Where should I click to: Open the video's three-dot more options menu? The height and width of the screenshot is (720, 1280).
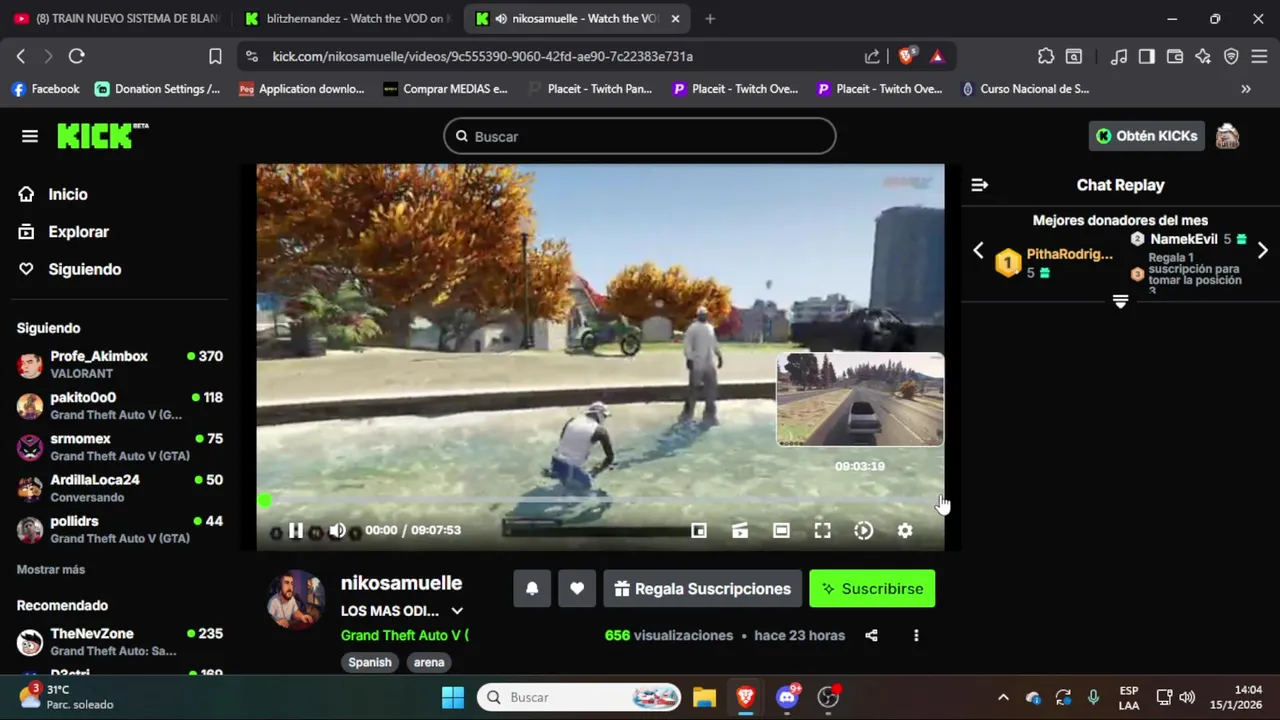(916, 635)
